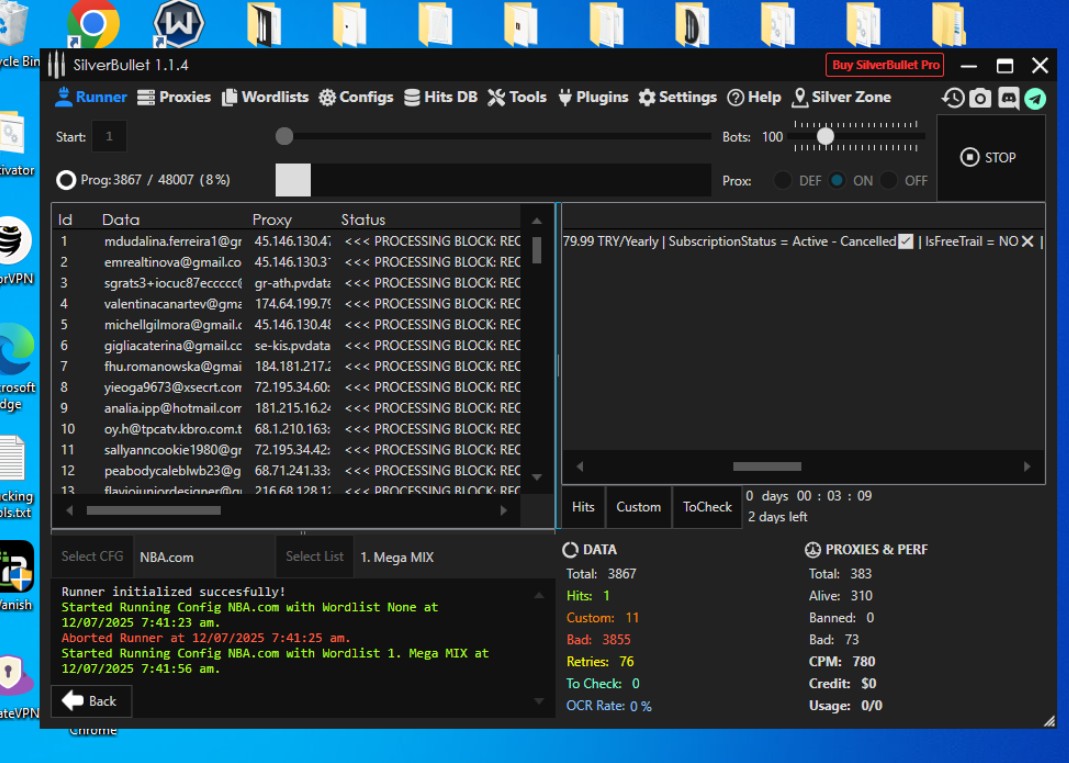1069x763 pixels.
Task: Click Select CFG
Action: point(92,556)
